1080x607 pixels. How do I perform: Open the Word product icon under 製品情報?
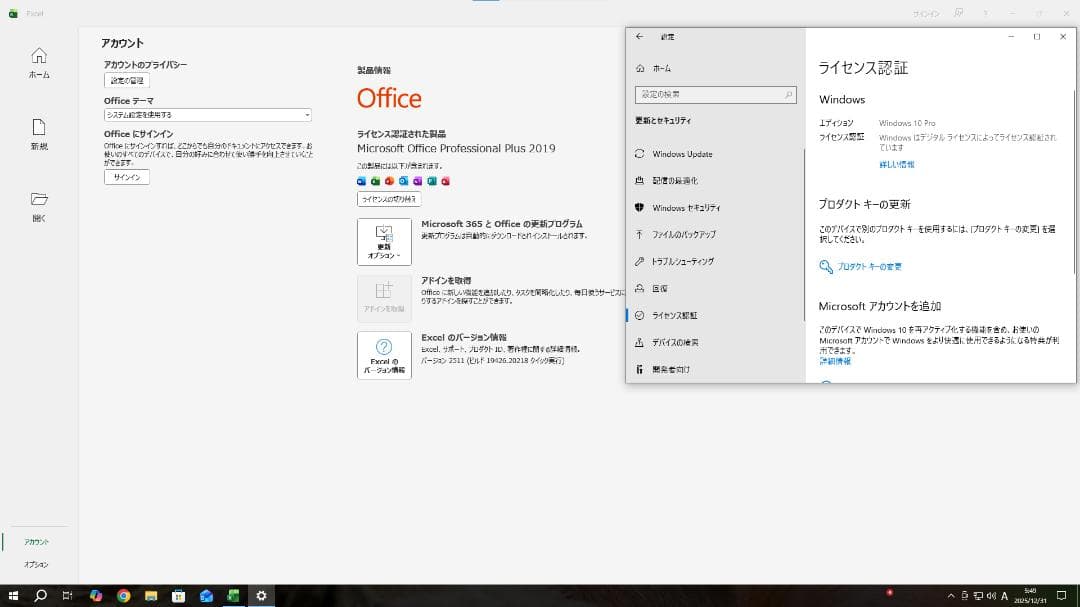[x=361, y=181]
